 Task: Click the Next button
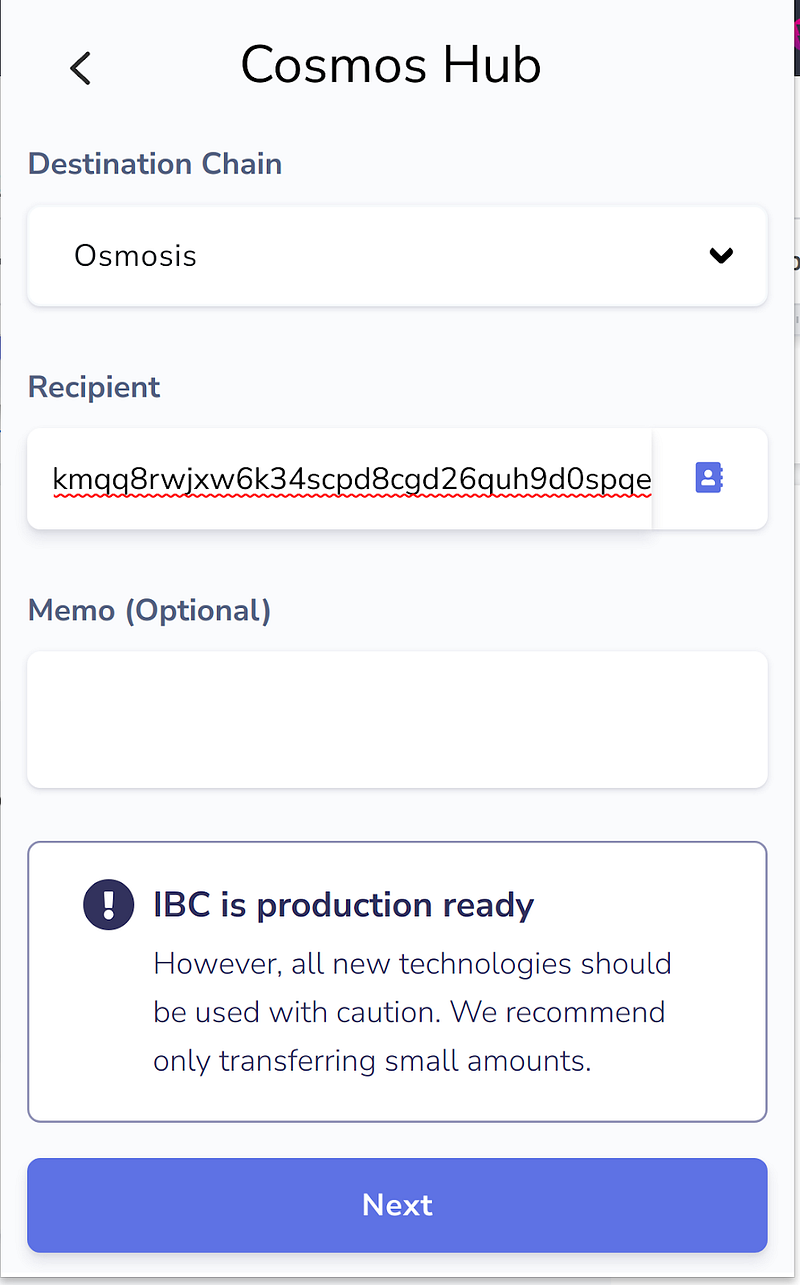point(397,1205)
